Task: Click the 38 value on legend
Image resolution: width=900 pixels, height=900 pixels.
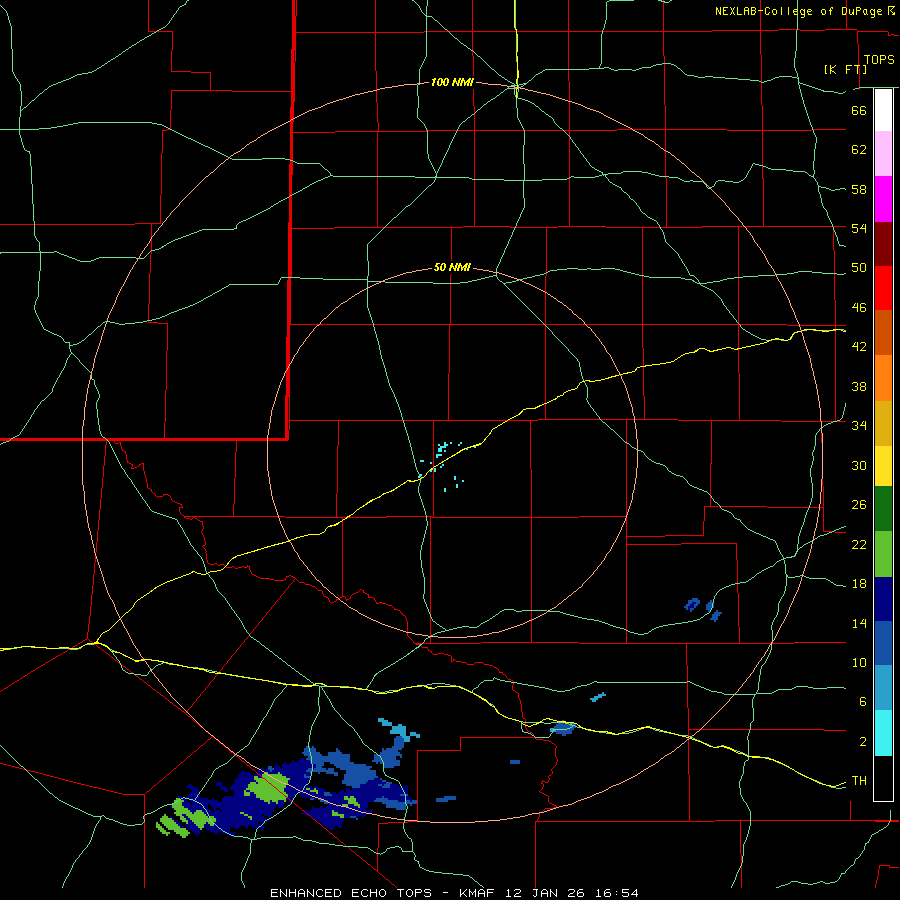Action: coord(859,386)
